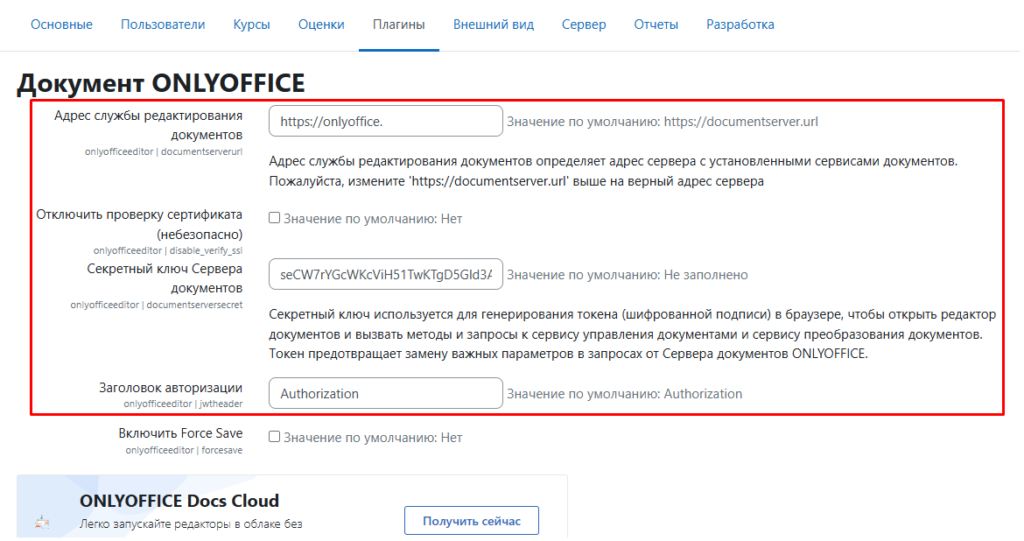Image resolution: width=1024 pixels, height=541 pixels.
Task: Click the onlyofficeeditor | jwtheader text
Action: pyautogui.click(x=183, y=404)
